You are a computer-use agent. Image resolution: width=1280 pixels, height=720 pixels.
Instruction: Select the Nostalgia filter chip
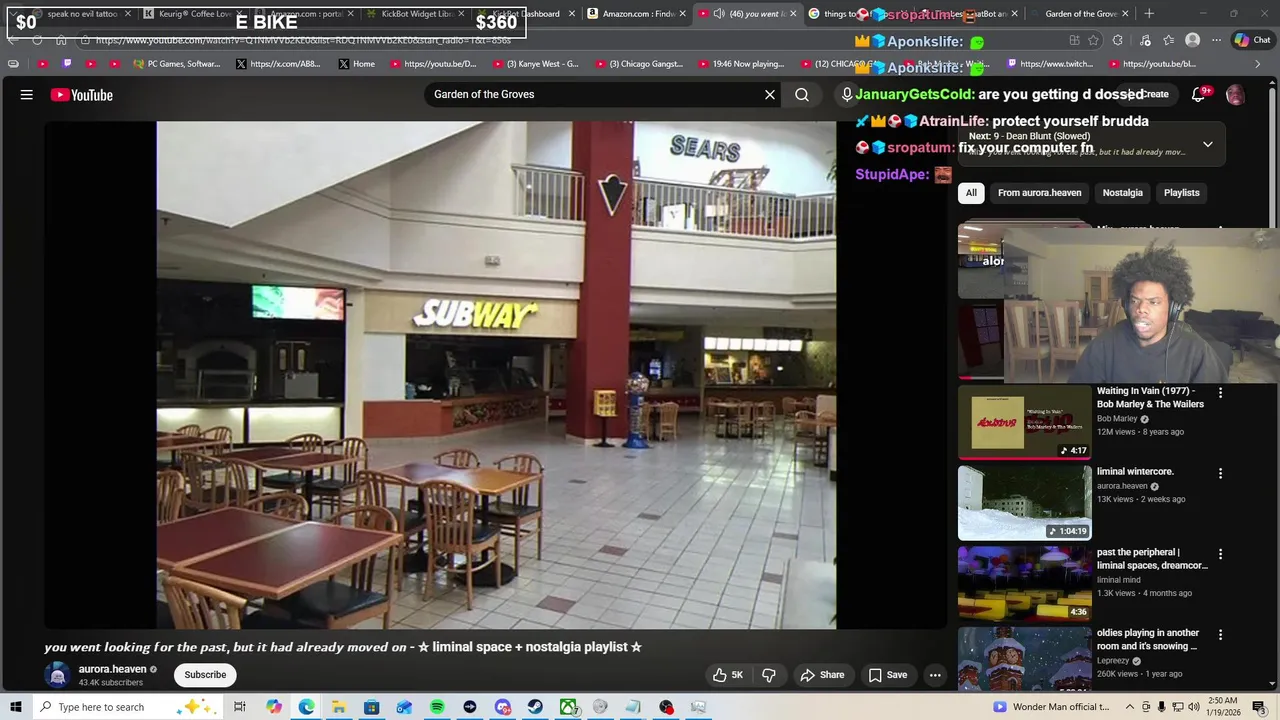click(1122, 193)
